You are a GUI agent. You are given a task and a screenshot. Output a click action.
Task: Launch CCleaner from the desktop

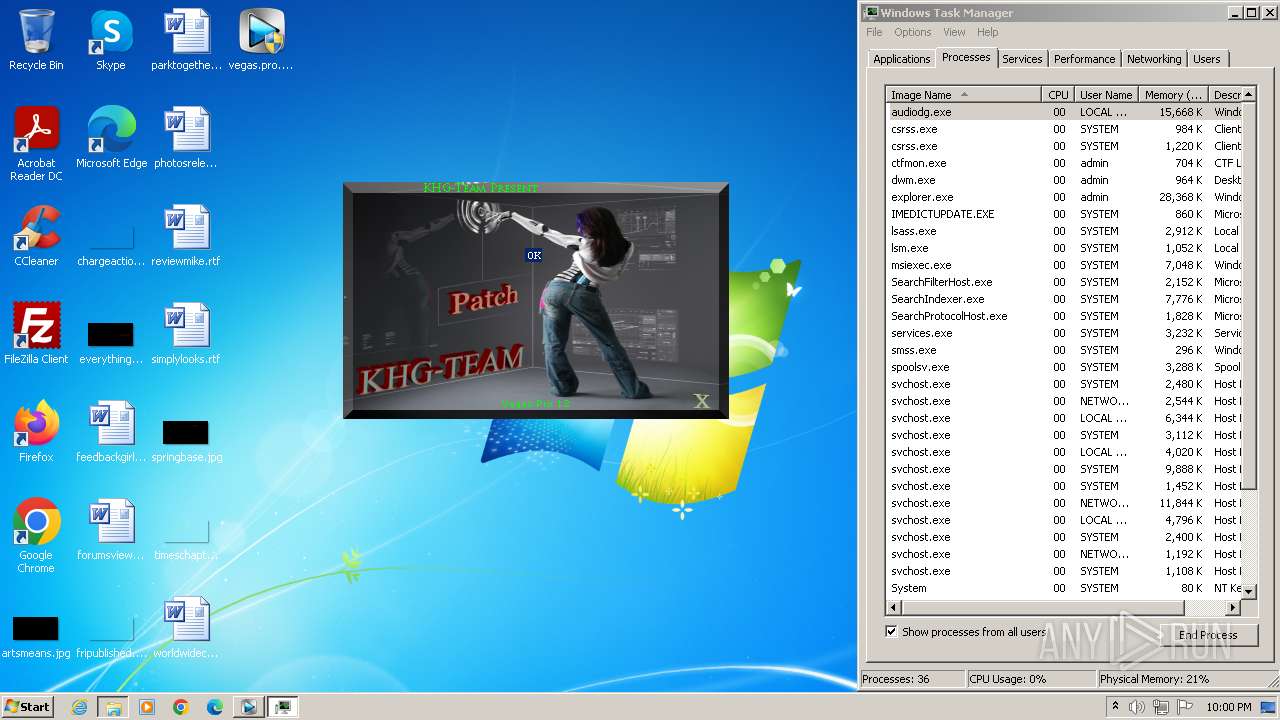point(36,236)
